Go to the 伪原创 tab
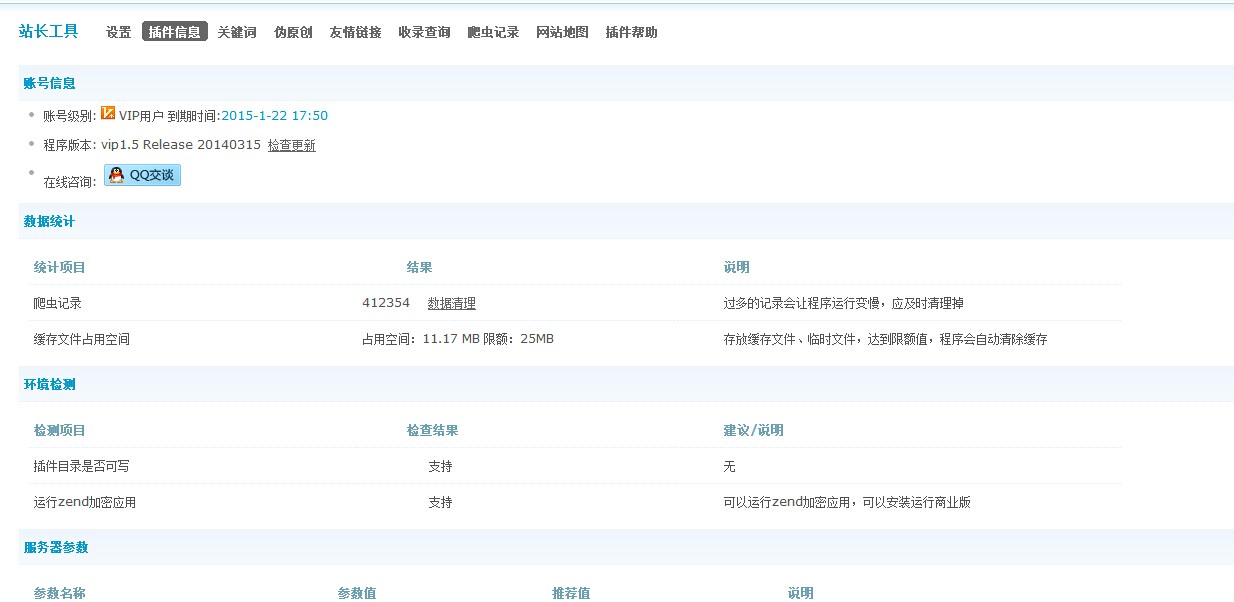Viewport: 1234px width, 602px height. pyautogui.click(x=293, y=32)
